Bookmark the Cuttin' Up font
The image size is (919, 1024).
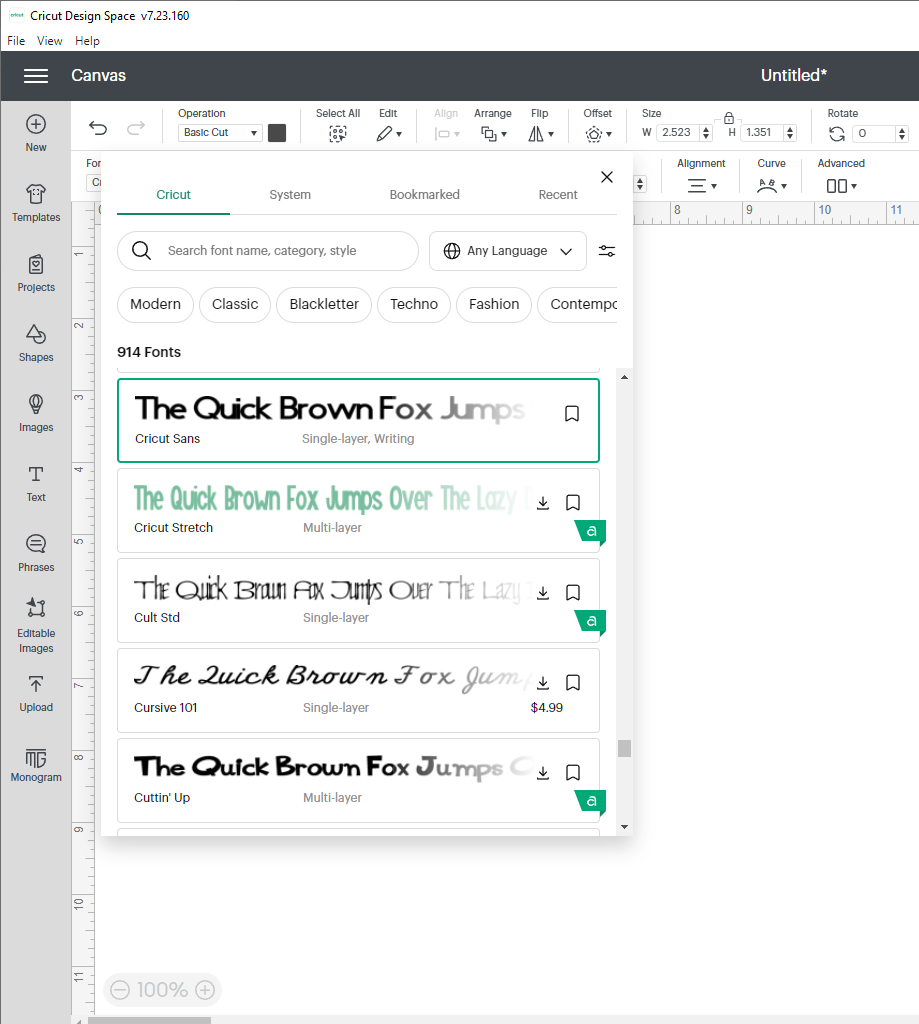573,773
